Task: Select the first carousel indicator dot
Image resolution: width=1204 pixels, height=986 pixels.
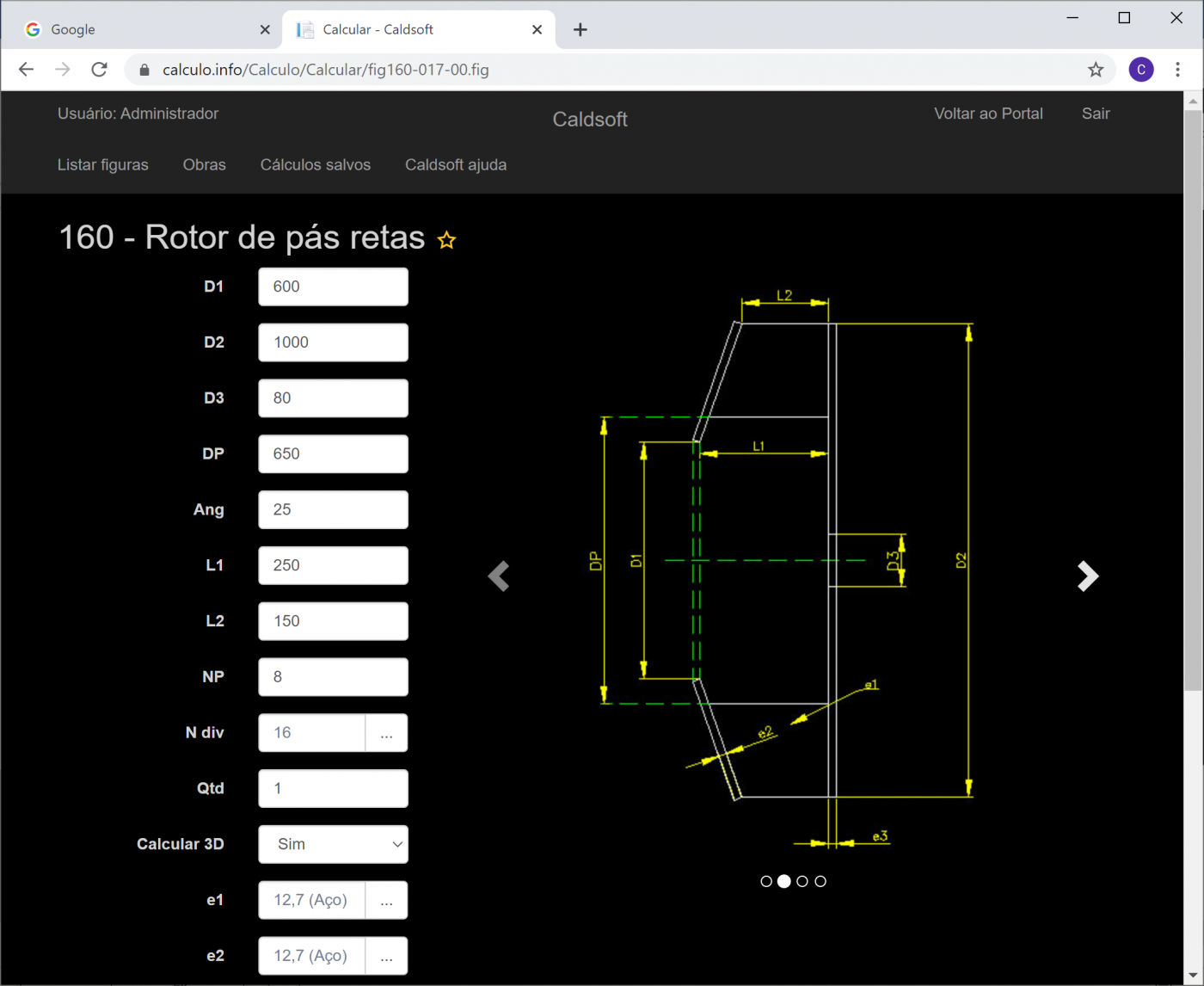Action: pos(766,881)
